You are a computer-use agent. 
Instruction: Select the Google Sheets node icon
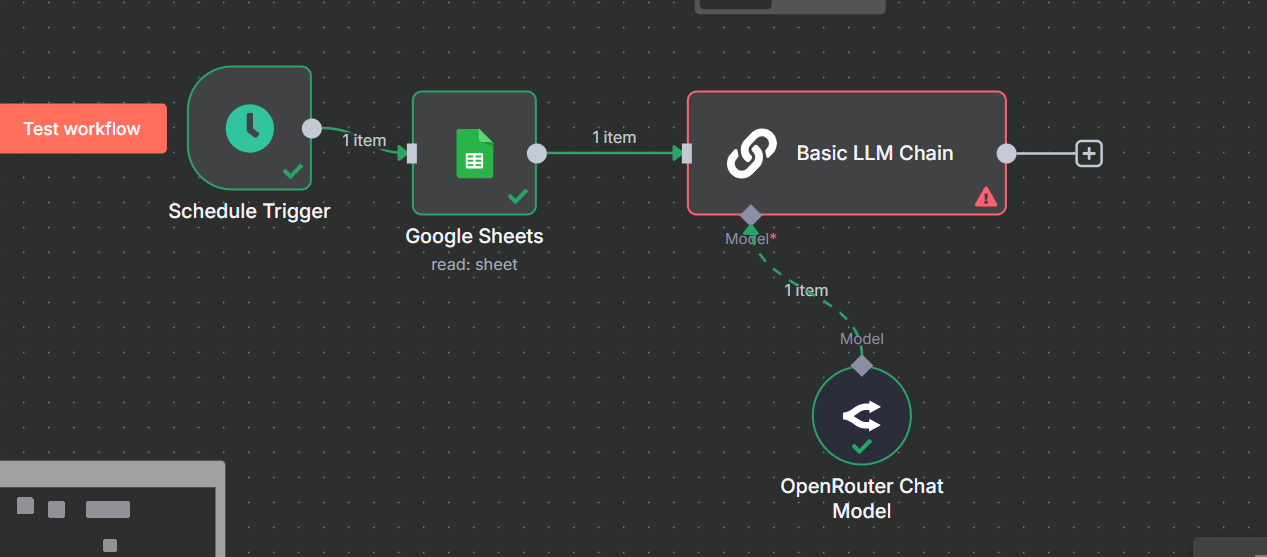pyautogui.click(x=474, y=153)
